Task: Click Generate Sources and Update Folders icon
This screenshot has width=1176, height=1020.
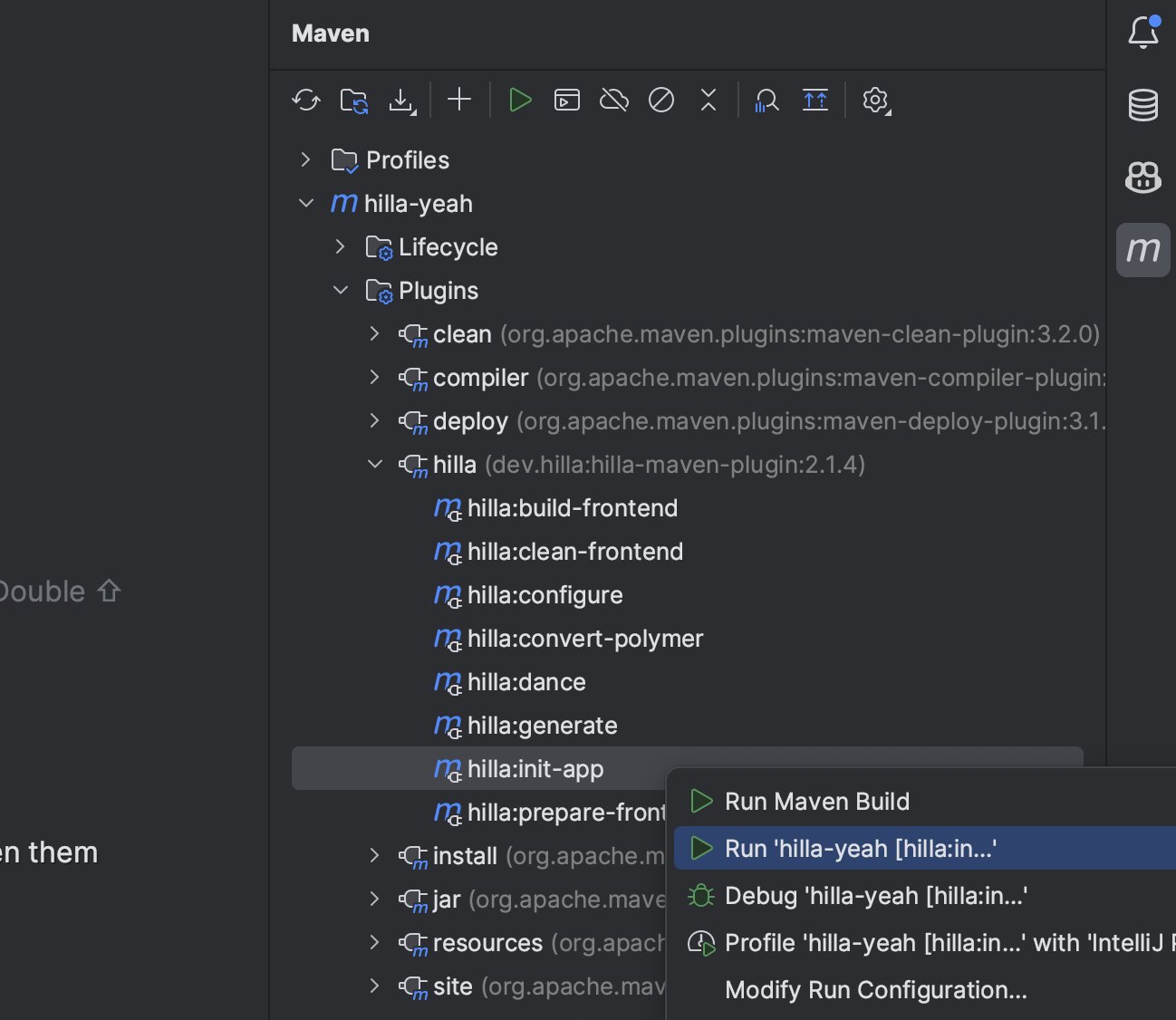Action: point(353,100)
